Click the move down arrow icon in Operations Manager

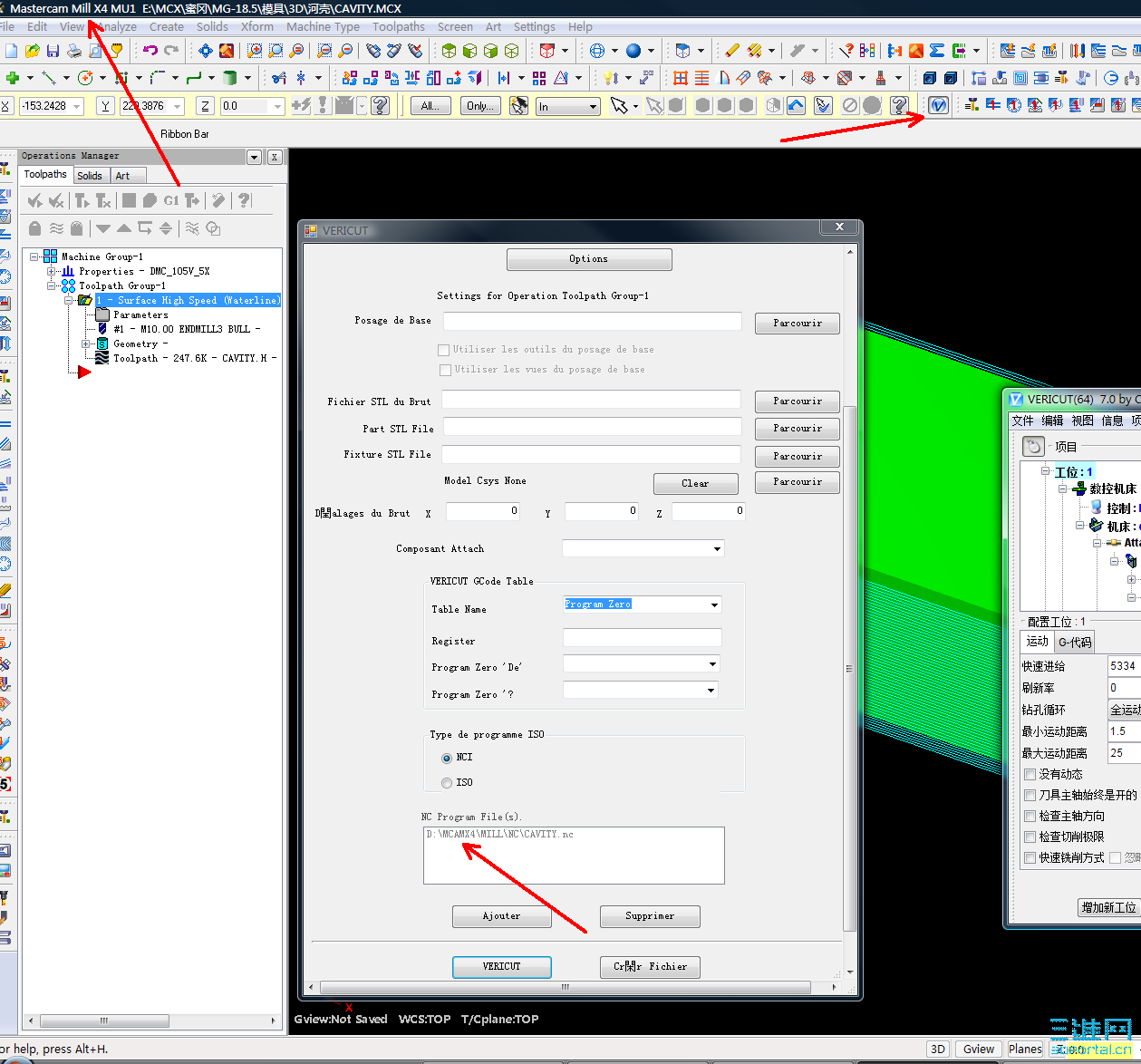click(102, 228)
